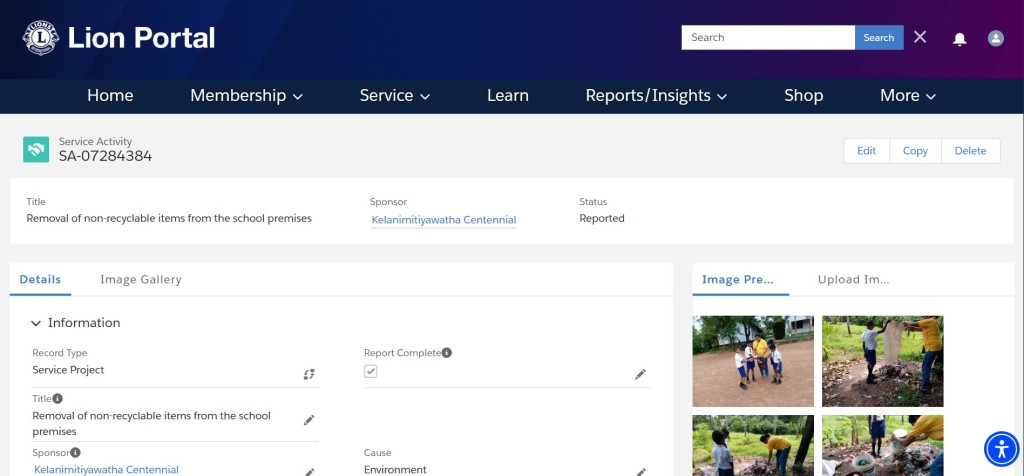Show info tooltip next to Sponsor label

[x=75, y=452]
